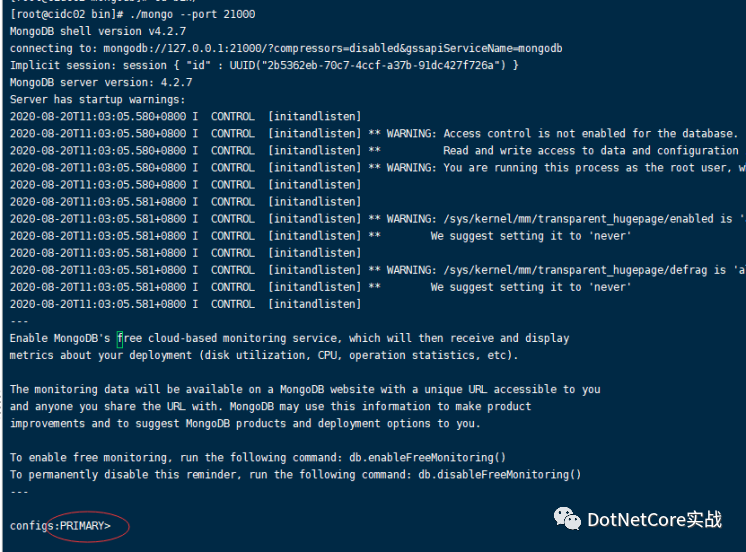Click the Enable MongoDB's free cloud-based monitoring line
Image resolution: width=746 pixels, height=552 pixels.
coord(289,338)
